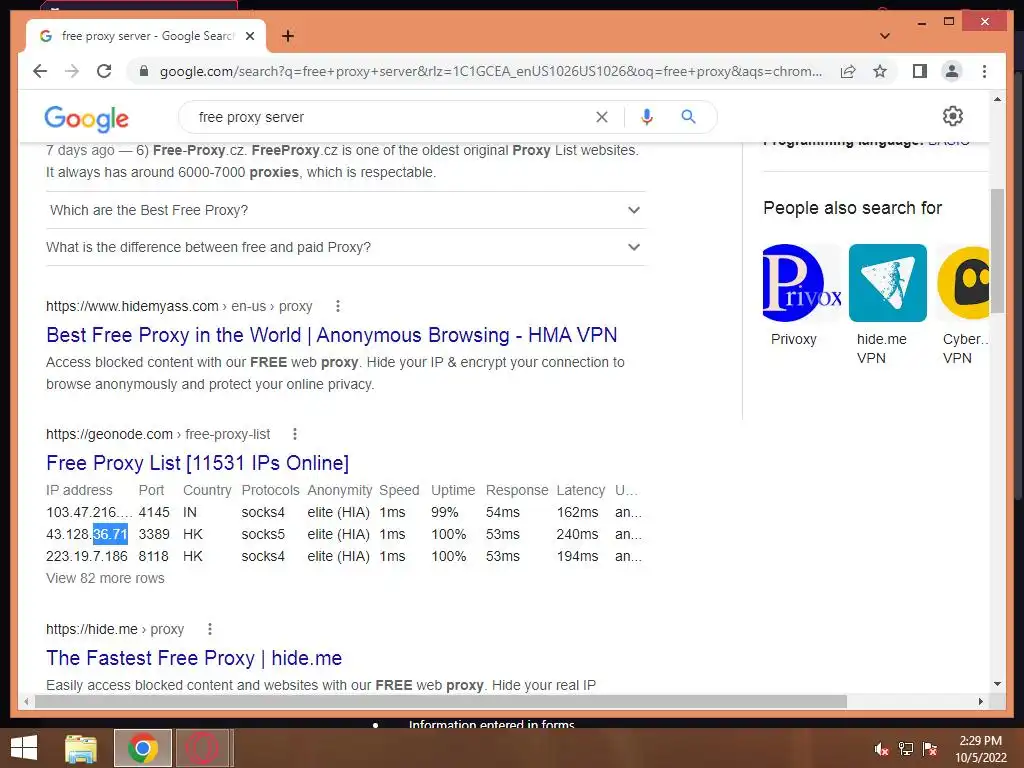Click the scroll down arrow
This screenshot has height=768, width=1024.
pyautogui.click(x=997, y=684)
